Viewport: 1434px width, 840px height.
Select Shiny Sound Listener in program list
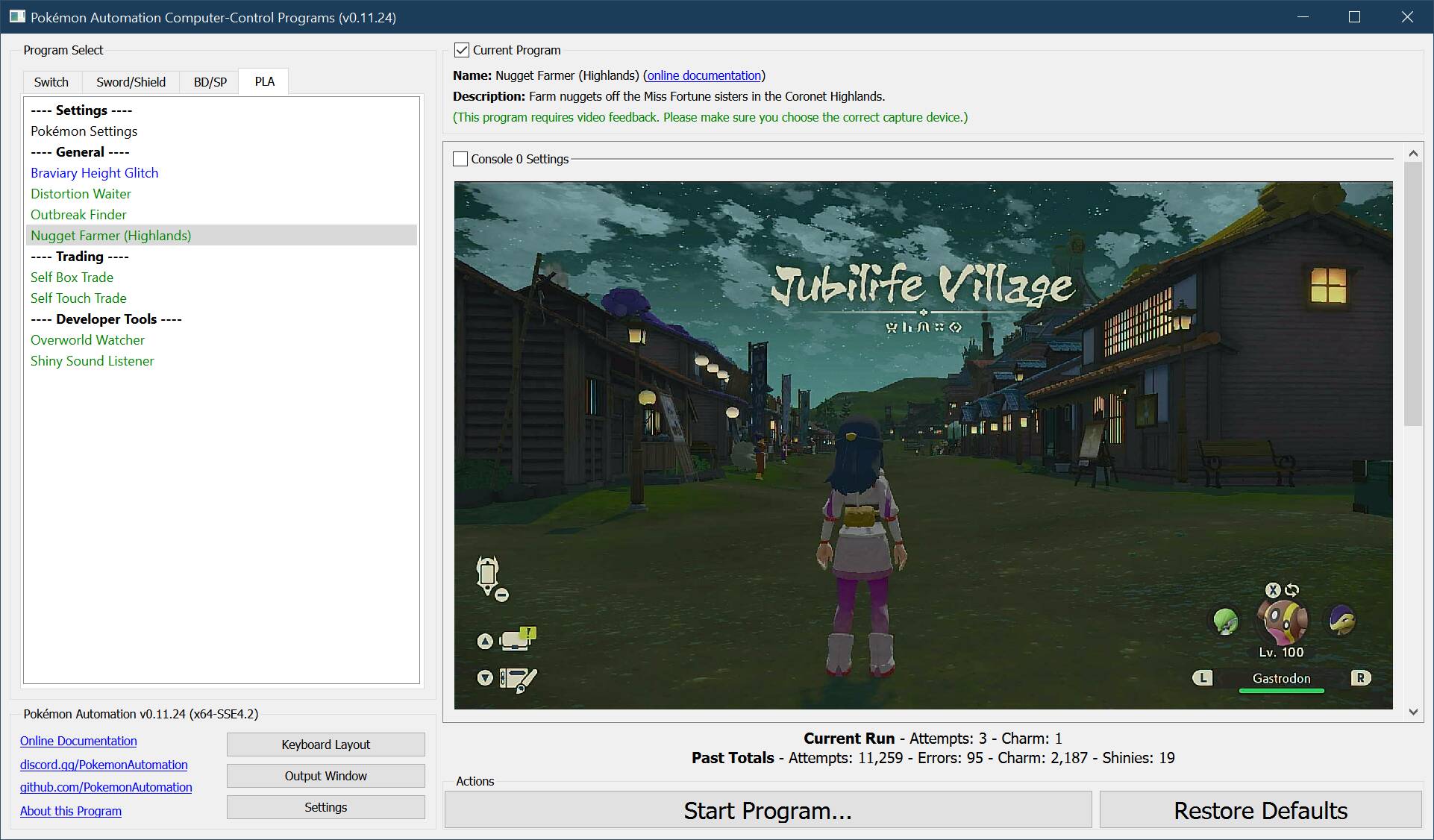pyautogui.click(x=92, y=361)
